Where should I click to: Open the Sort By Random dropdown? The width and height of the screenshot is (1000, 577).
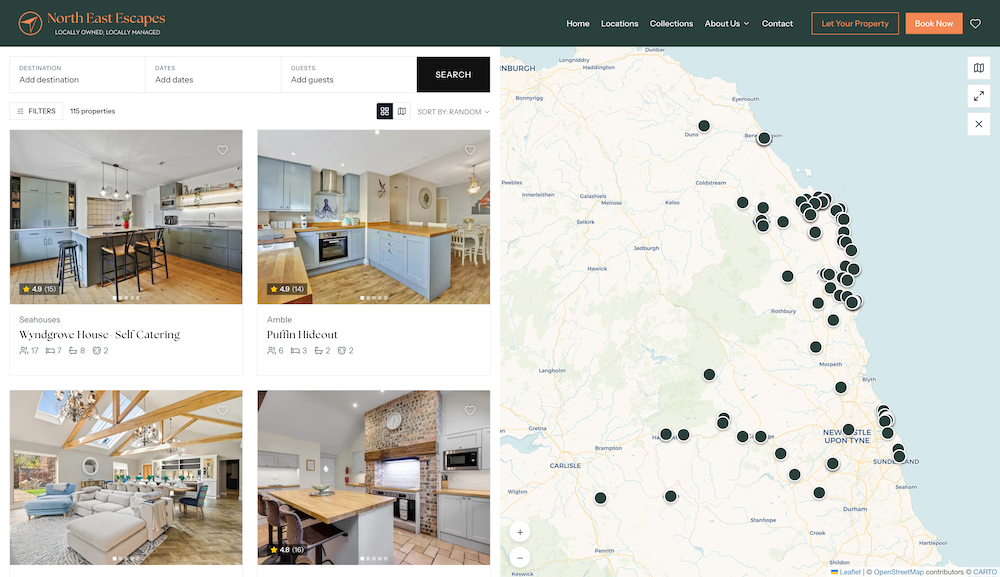pyautogui.click(x=453, y=112)
